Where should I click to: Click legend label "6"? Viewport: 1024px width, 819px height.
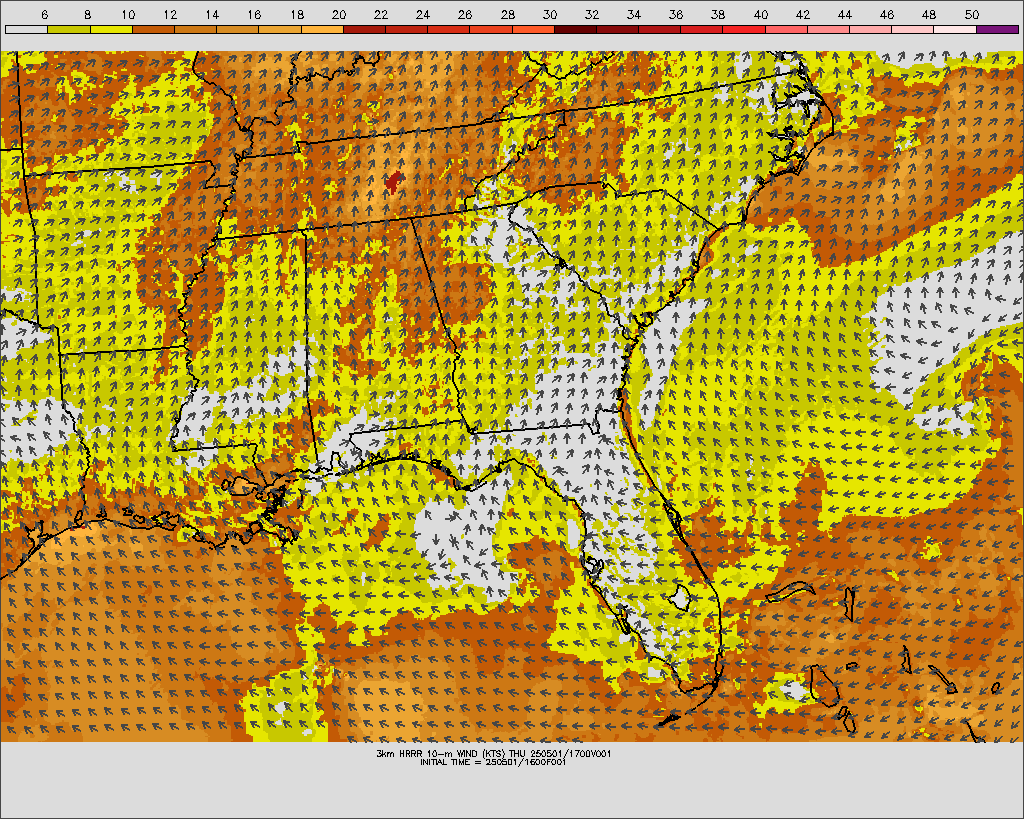[44, 14]
